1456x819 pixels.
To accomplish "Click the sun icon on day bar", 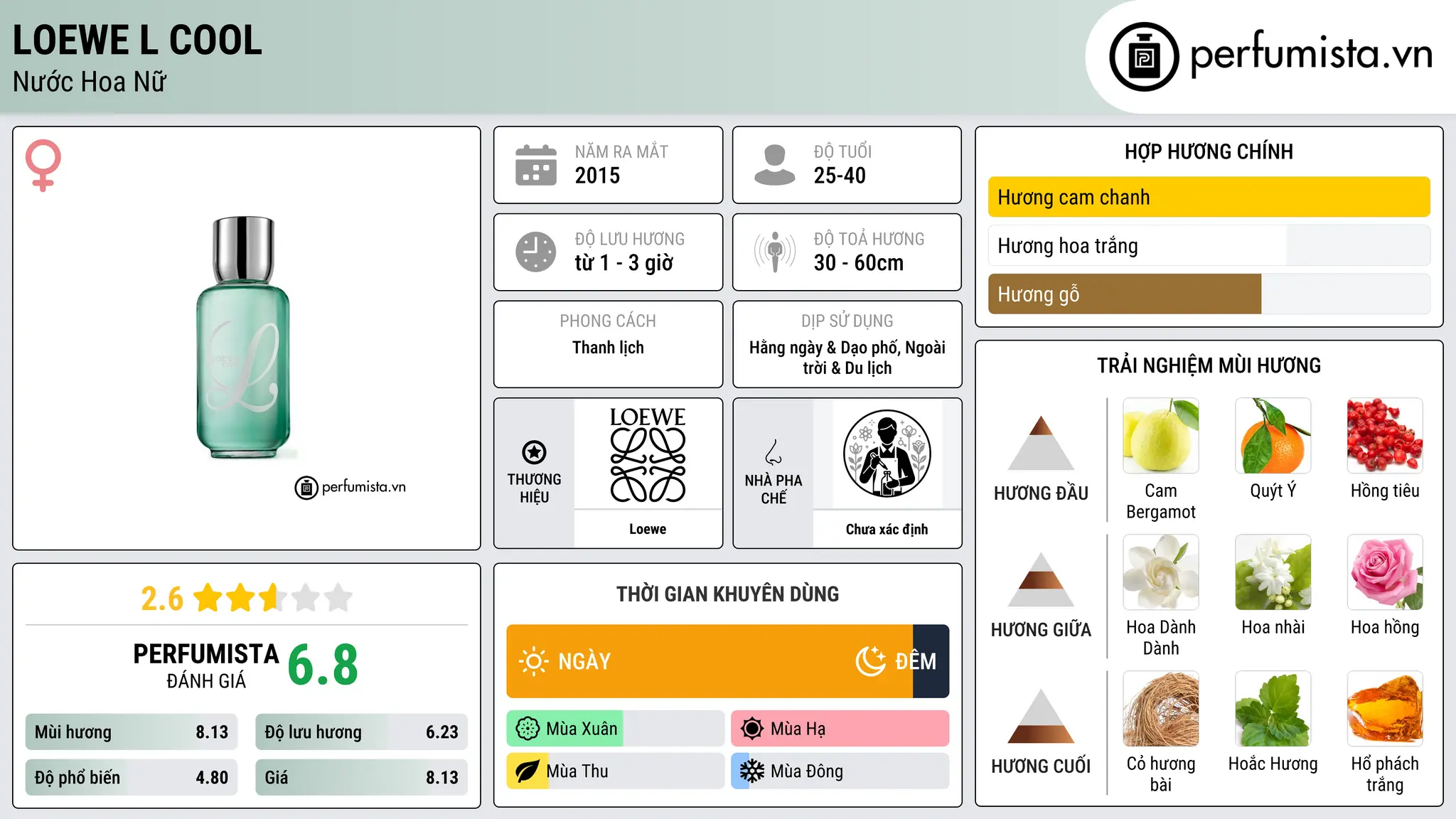I will [534, 661].
